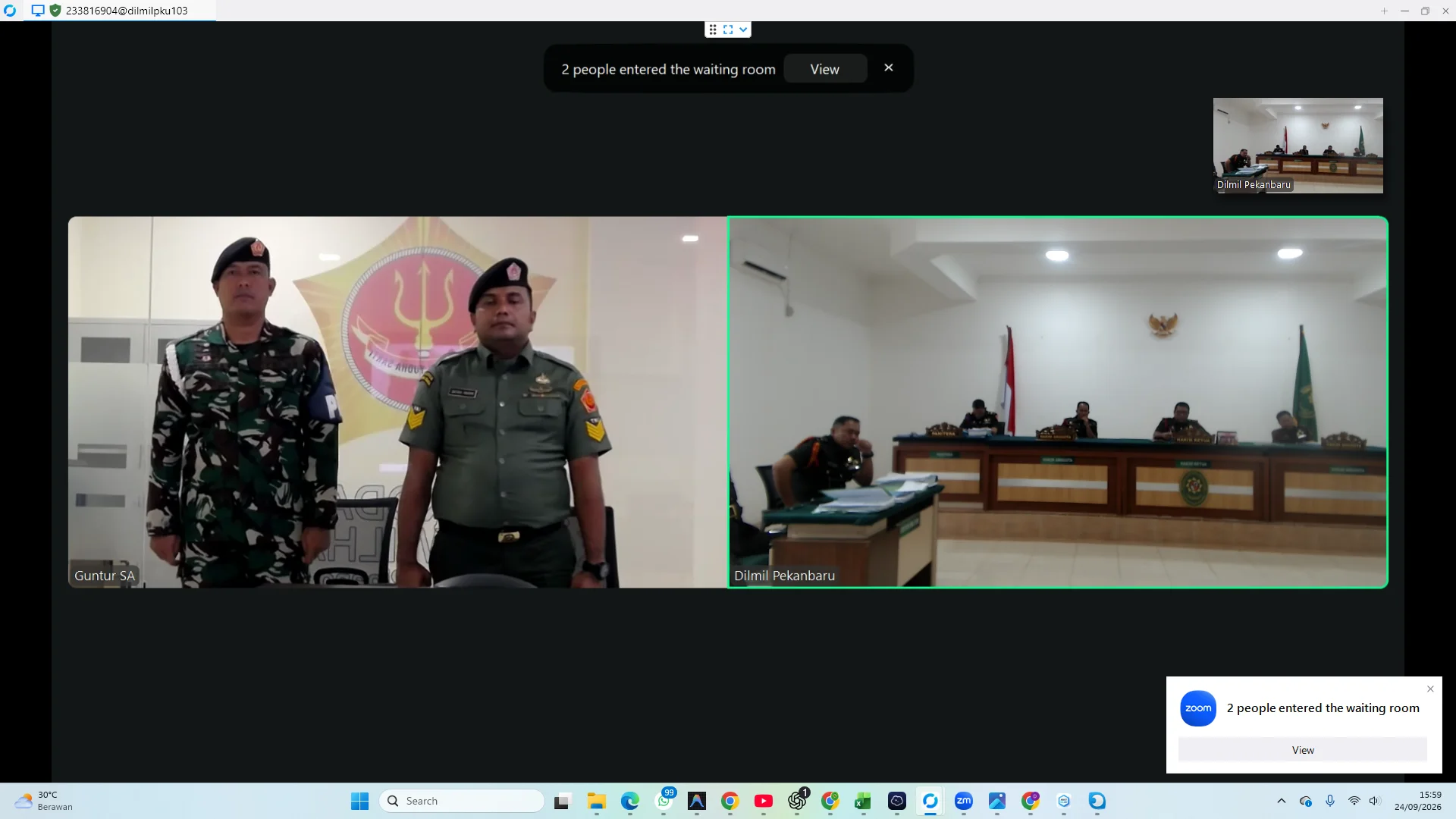Open the weather widget showing 30°C
1456x819 pixels.
pyautogui.click(x=44, y=801)
